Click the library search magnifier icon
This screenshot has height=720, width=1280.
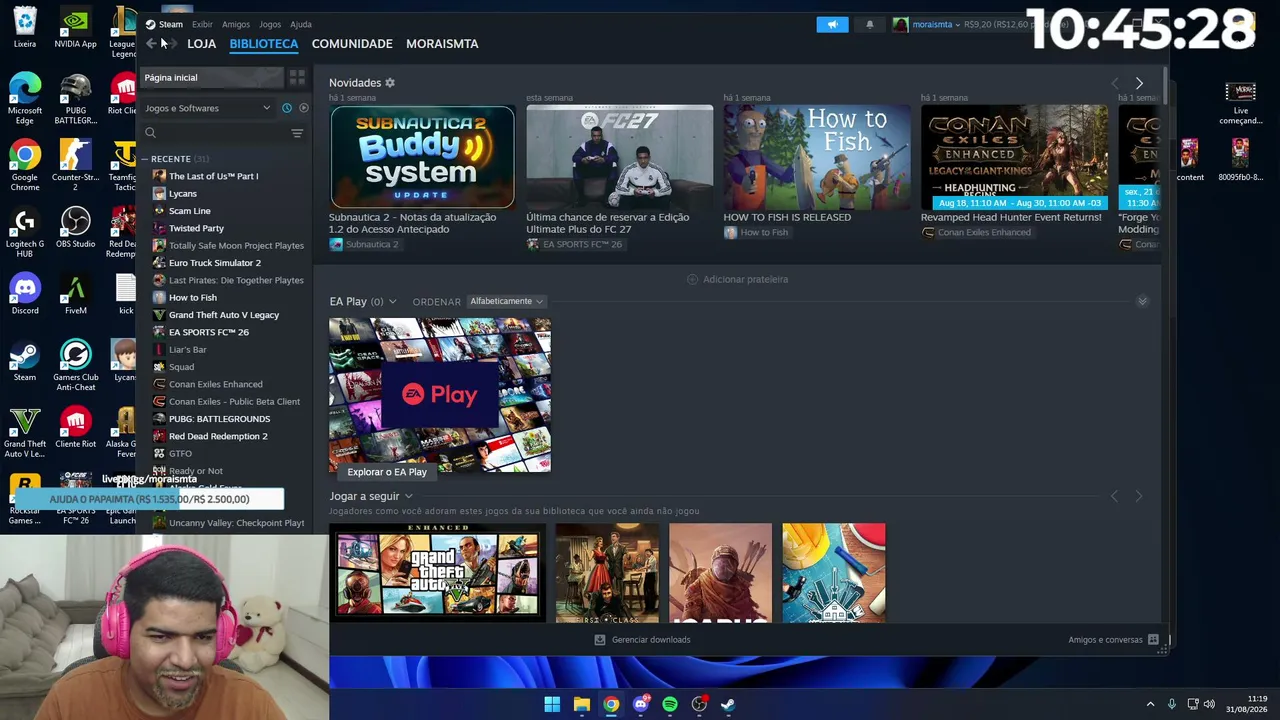pos(150,133)
